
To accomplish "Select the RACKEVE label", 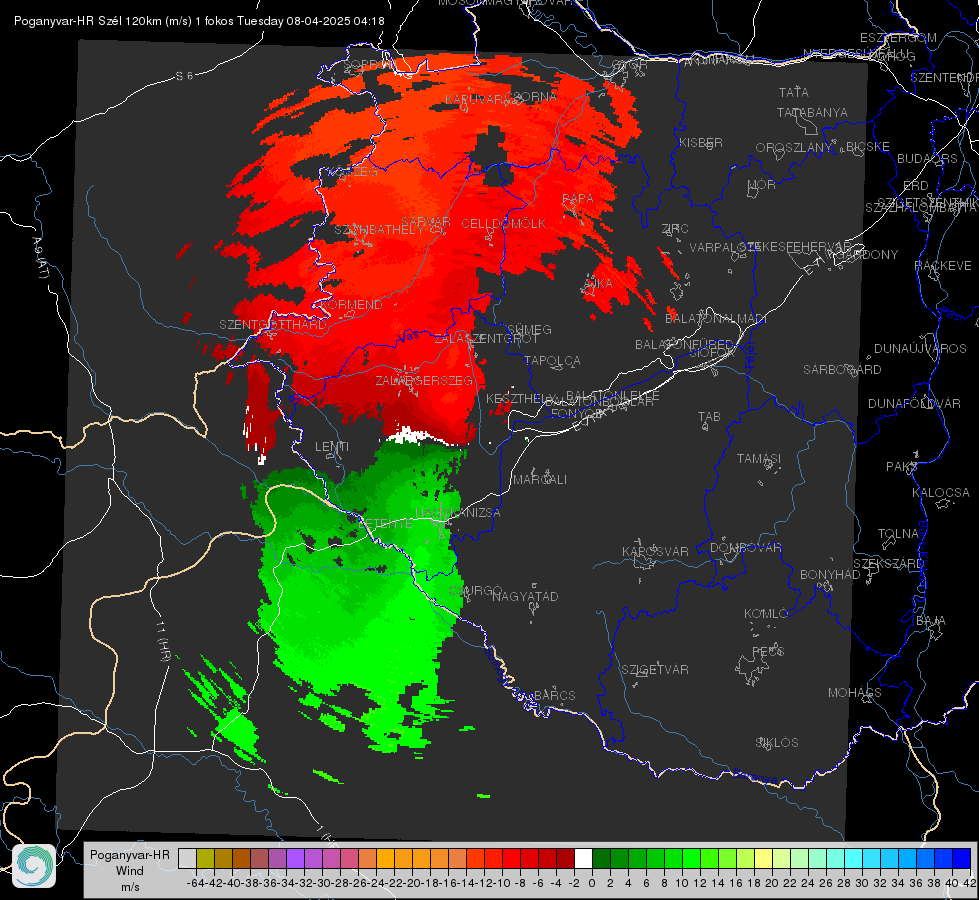I will 943,266.
